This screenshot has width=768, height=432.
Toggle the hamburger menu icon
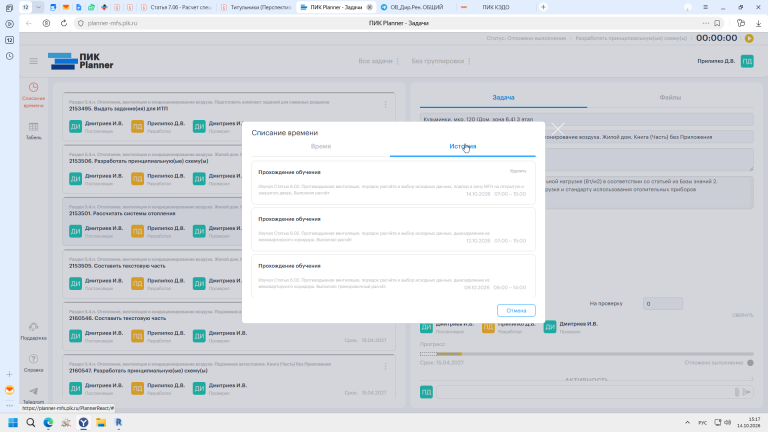pyautogui.click(x=33, y=61)
